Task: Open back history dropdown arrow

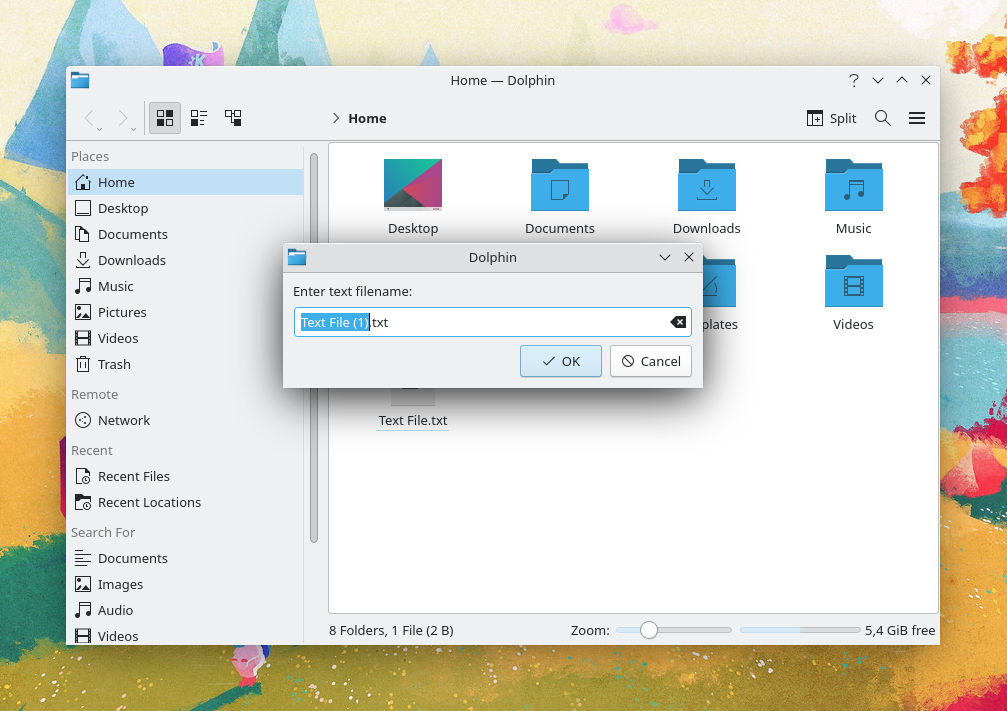Action: (x=100, y=130)
